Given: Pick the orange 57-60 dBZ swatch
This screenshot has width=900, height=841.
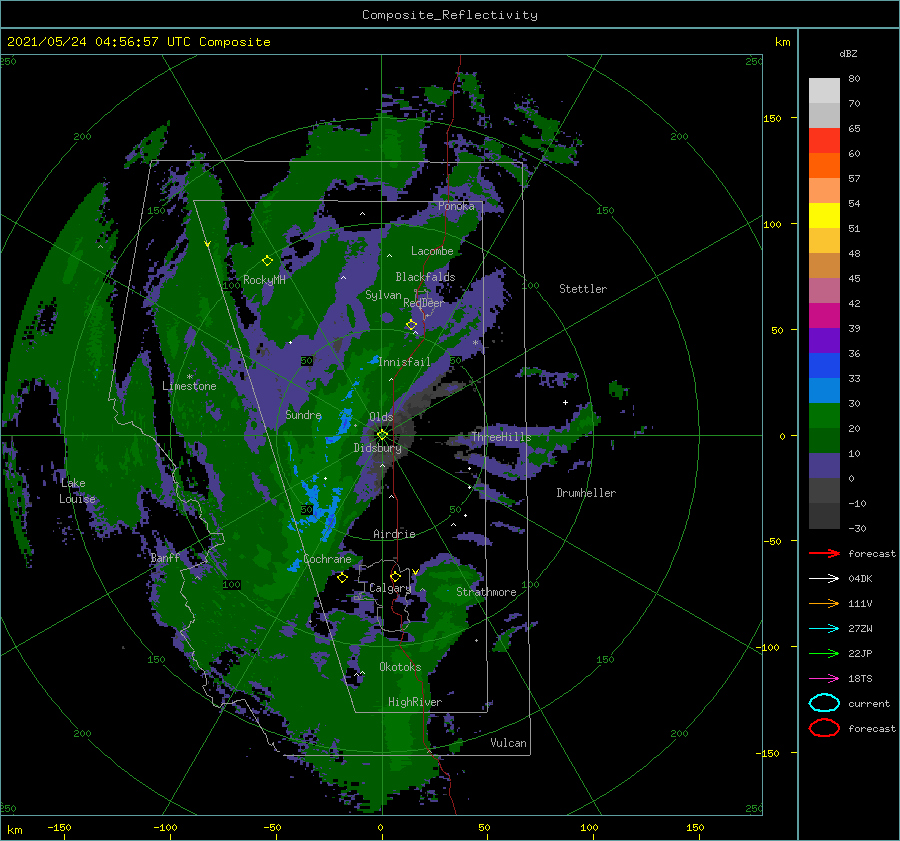Looking at the screenshot, I should (x=824, y=165).
